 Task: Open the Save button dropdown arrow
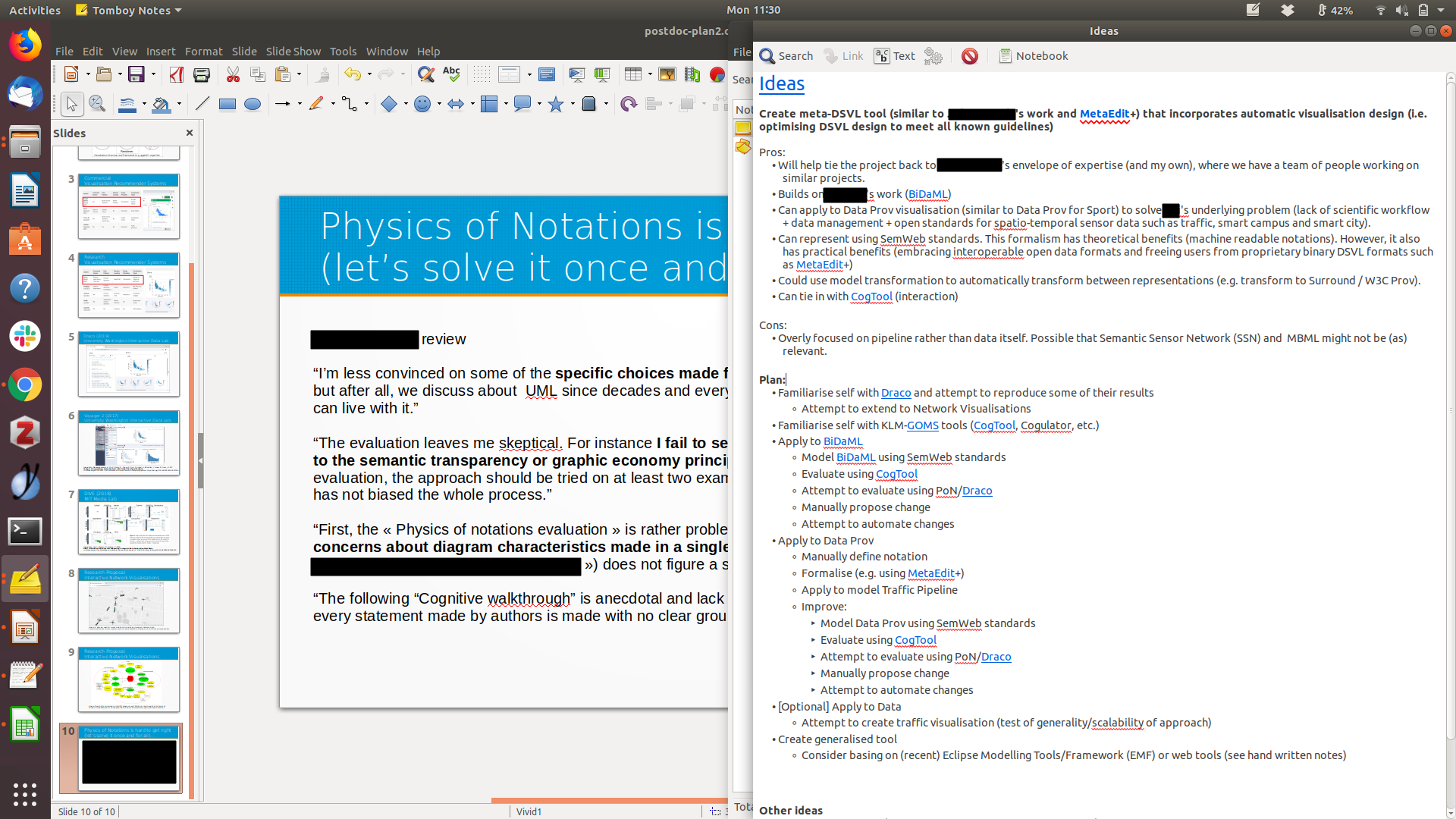pyautogui.click(x=153, y=74)
